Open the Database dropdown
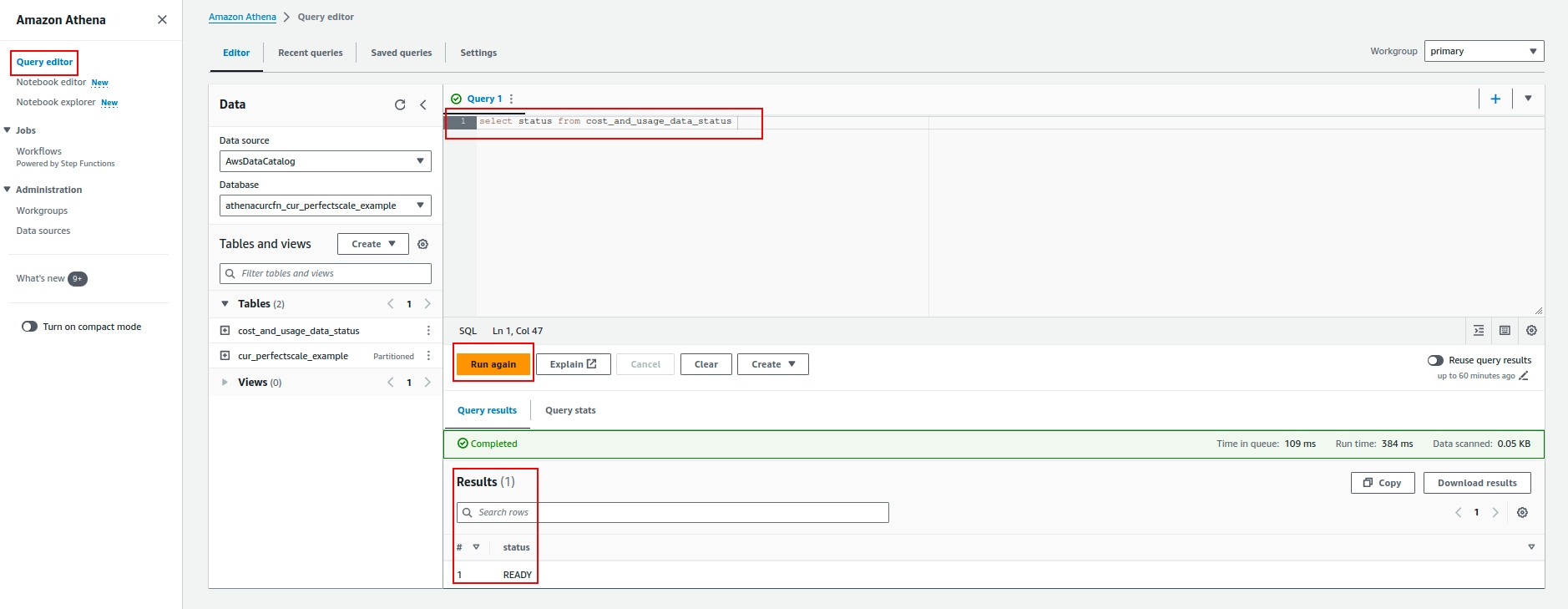1568x609 pixels. tap(325, 206)
